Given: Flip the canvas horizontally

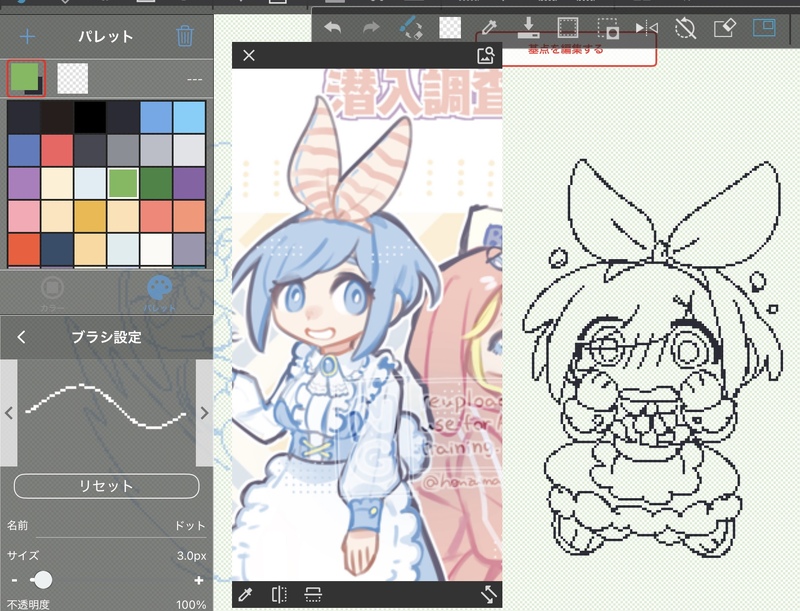Looking at the screenshot, I should tap(646, 28).
